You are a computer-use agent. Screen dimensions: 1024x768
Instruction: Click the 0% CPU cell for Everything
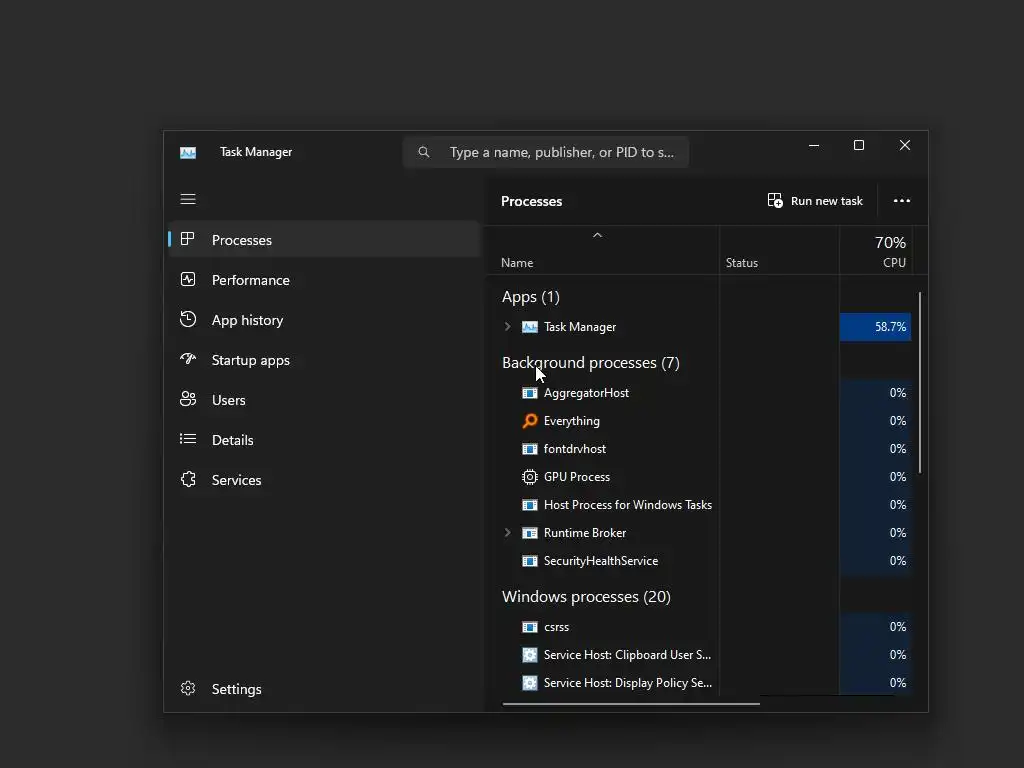(x=875, y=421)
